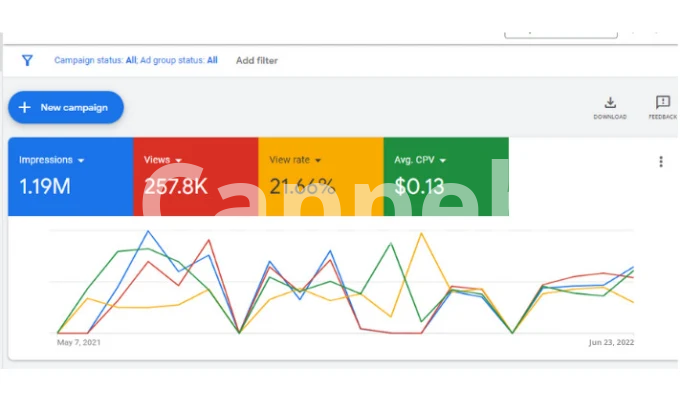The image size is (680, 411).
Task: Expand the Views metric dropdown
Action: [178, 160]
